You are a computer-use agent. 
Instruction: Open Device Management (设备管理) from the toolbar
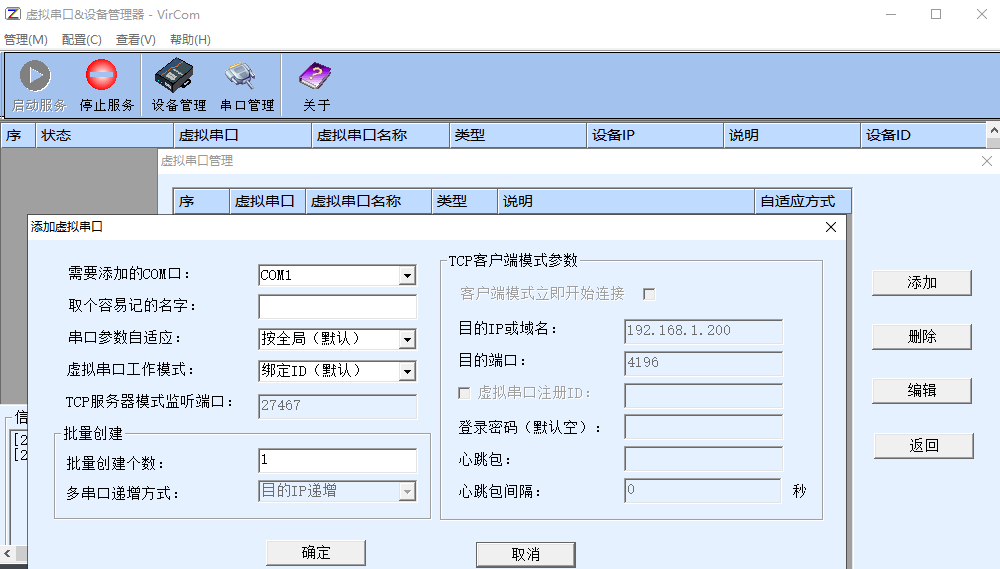tap(178, 85)
